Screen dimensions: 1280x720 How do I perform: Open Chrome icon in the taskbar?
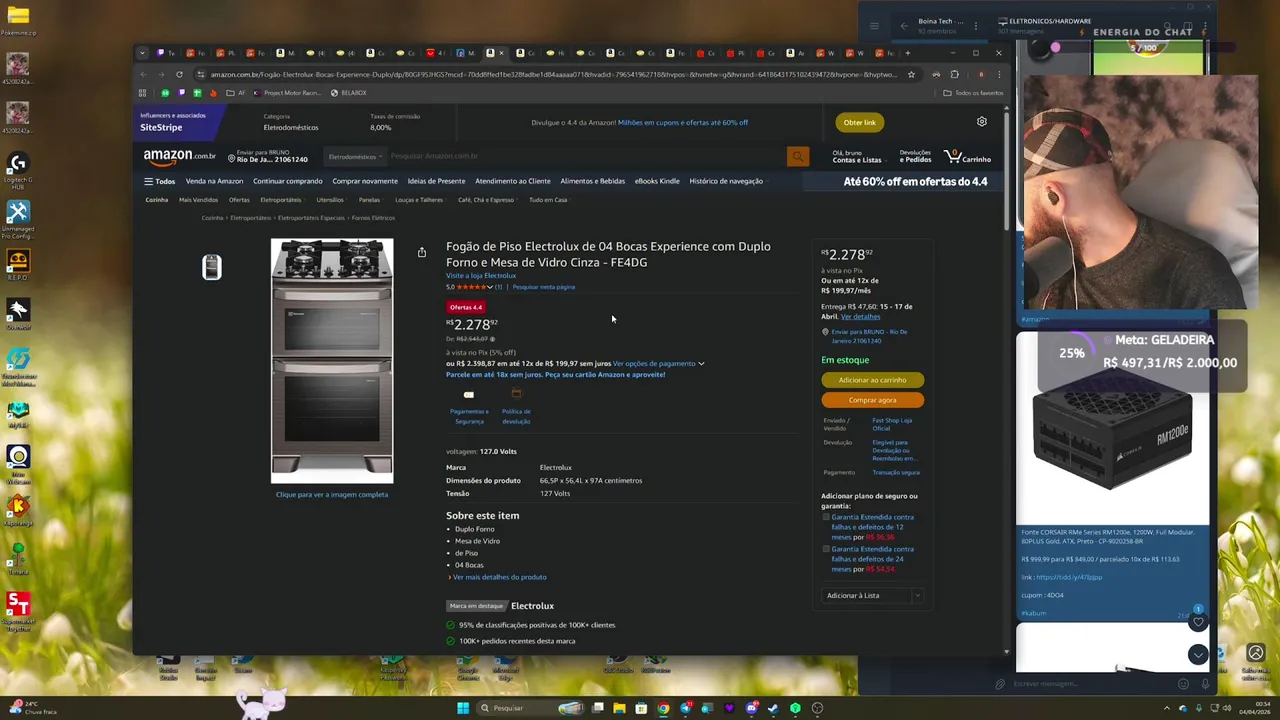click(663, 708)
